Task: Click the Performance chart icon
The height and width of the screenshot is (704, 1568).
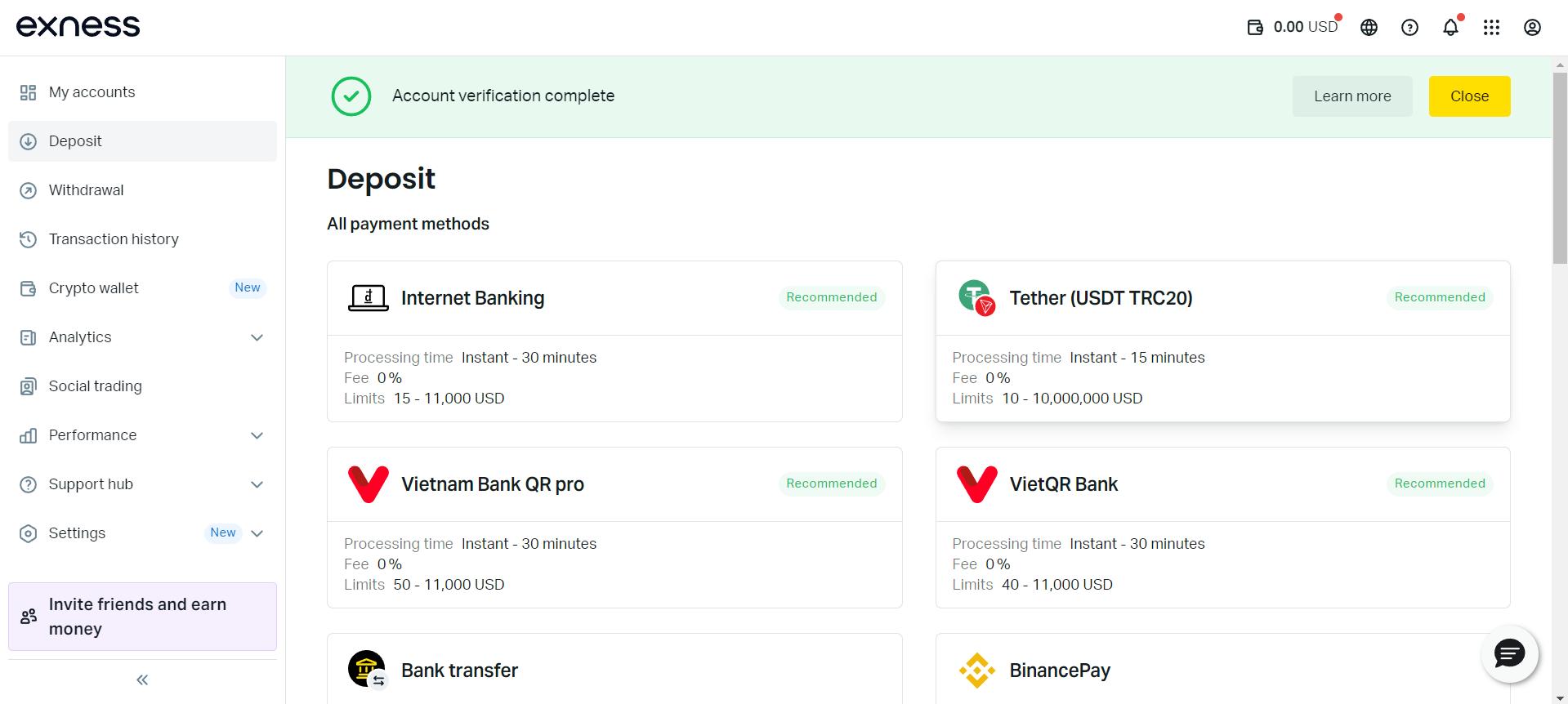Action: [x=28, y=435]
